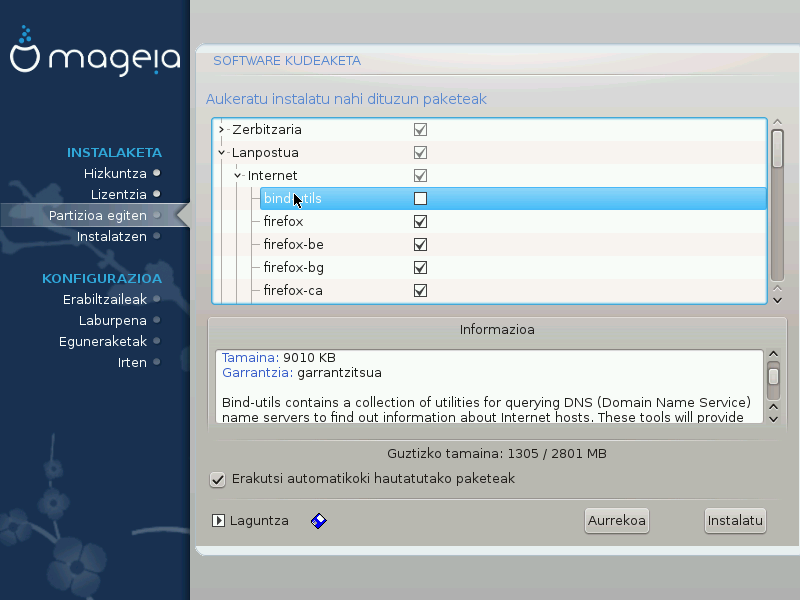Viewport: 800px width, 600px height.
Task: Uncheck the firefox-be package checkbox
Action: point(420,245)
